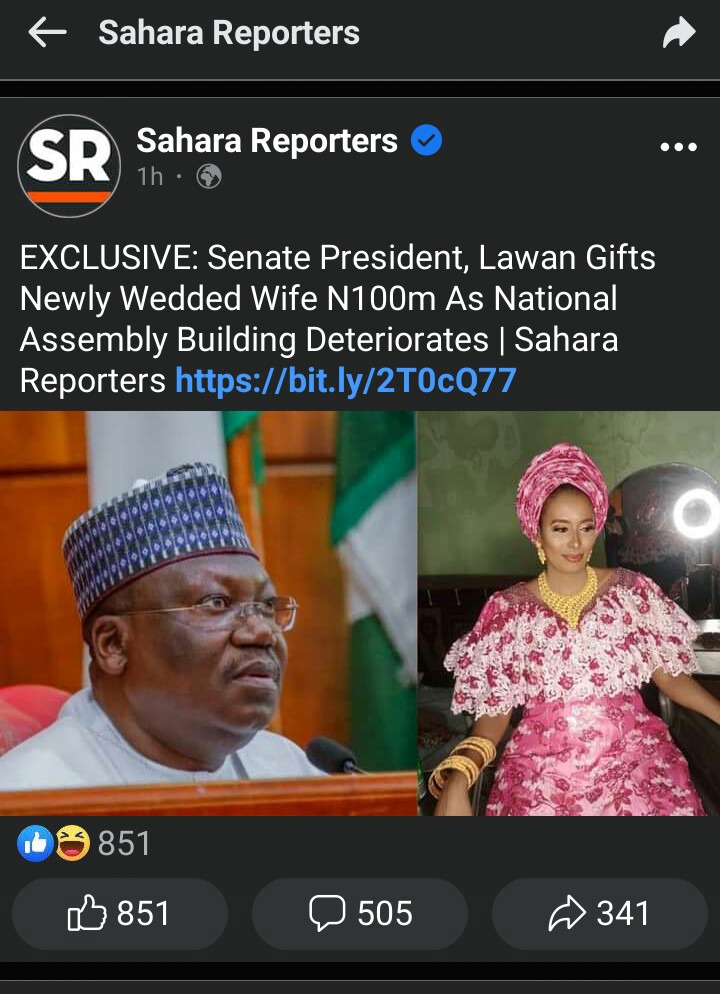The image size is (720, 994).
Task: Open the Sahara Reporters page name in post
Action: [x=267, y=141]
